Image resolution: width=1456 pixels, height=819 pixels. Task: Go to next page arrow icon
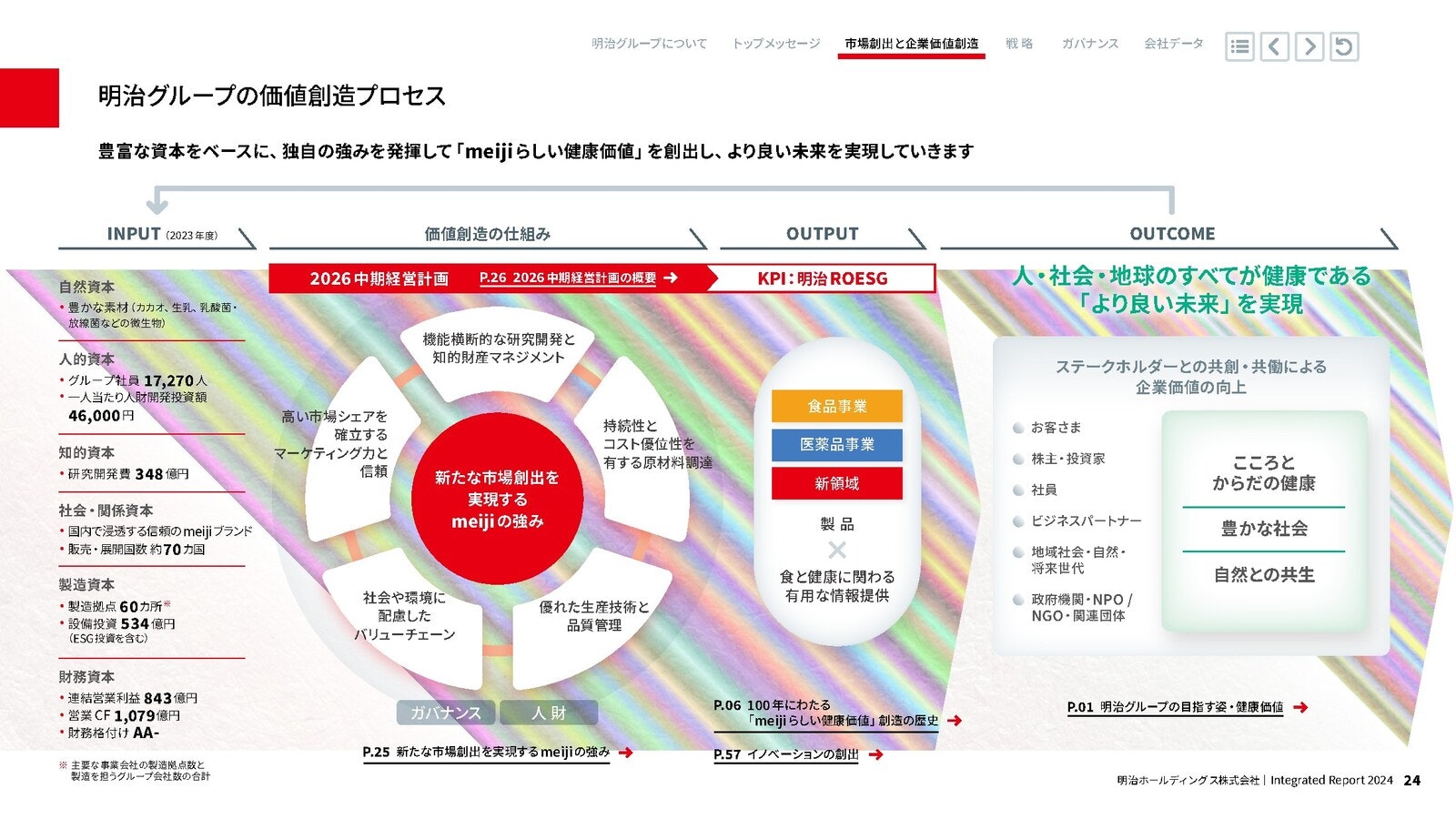click(1309, 46)
